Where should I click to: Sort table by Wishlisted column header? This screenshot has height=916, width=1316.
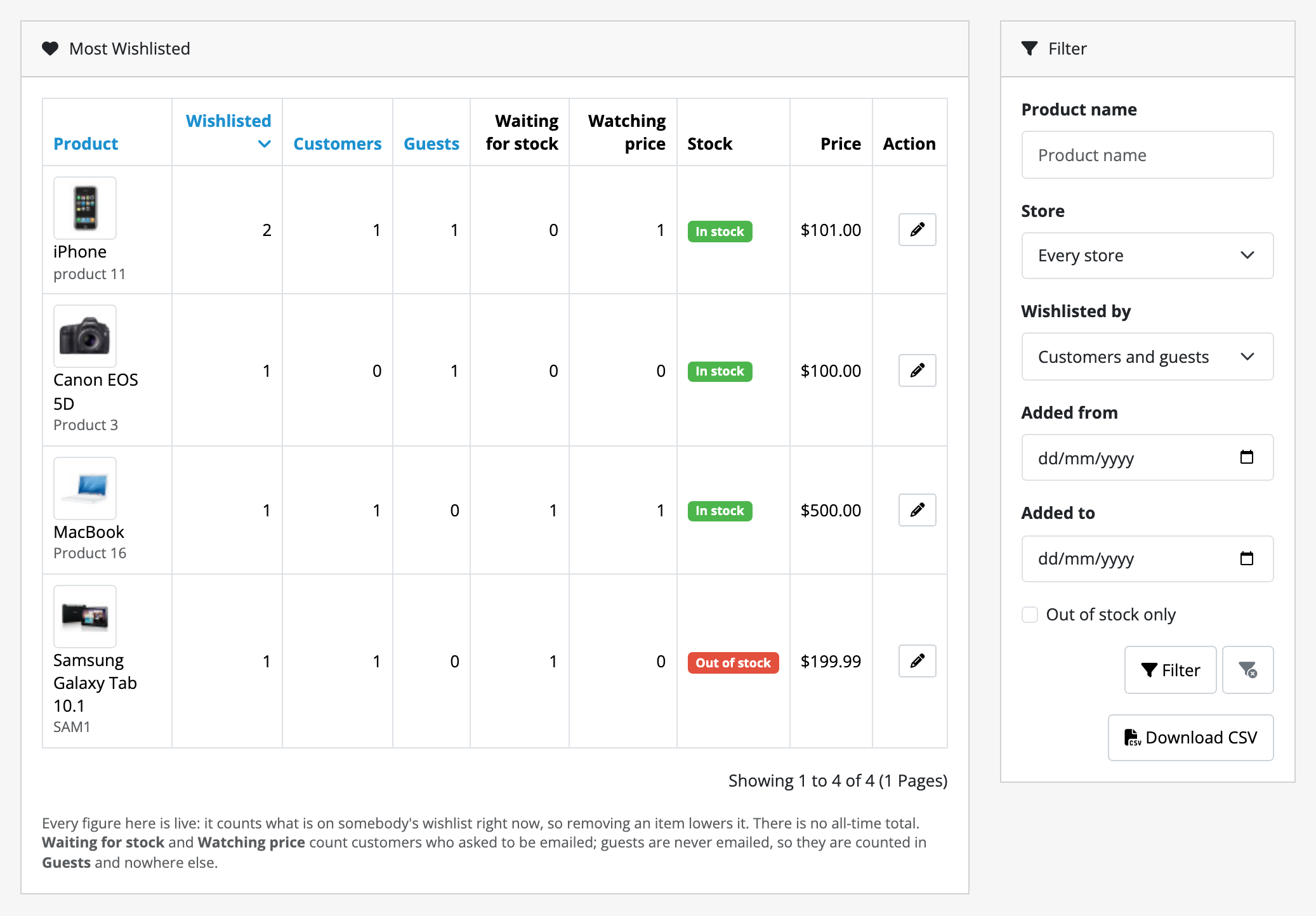tap(228, 121)
